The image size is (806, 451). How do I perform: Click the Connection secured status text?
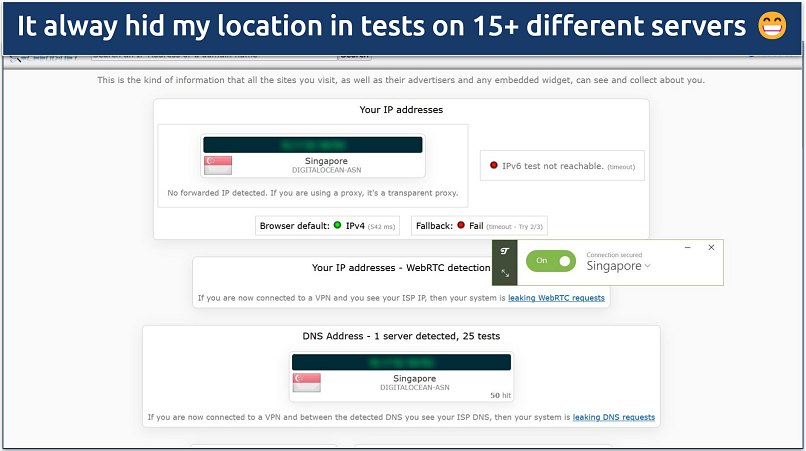[x=614, y=254]
